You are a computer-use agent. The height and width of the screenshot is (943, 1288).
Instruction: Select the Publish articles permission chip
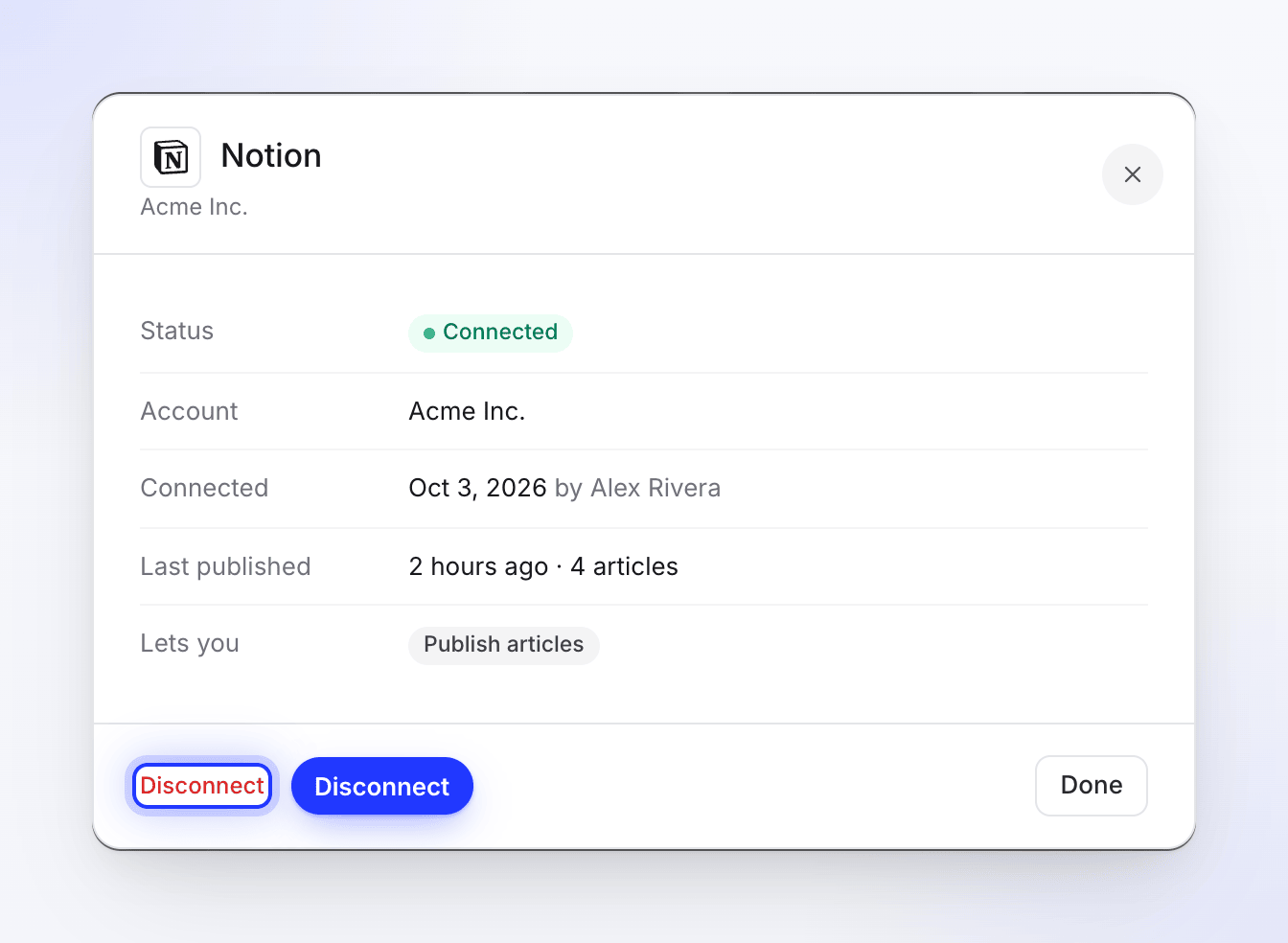coord(504,645)
